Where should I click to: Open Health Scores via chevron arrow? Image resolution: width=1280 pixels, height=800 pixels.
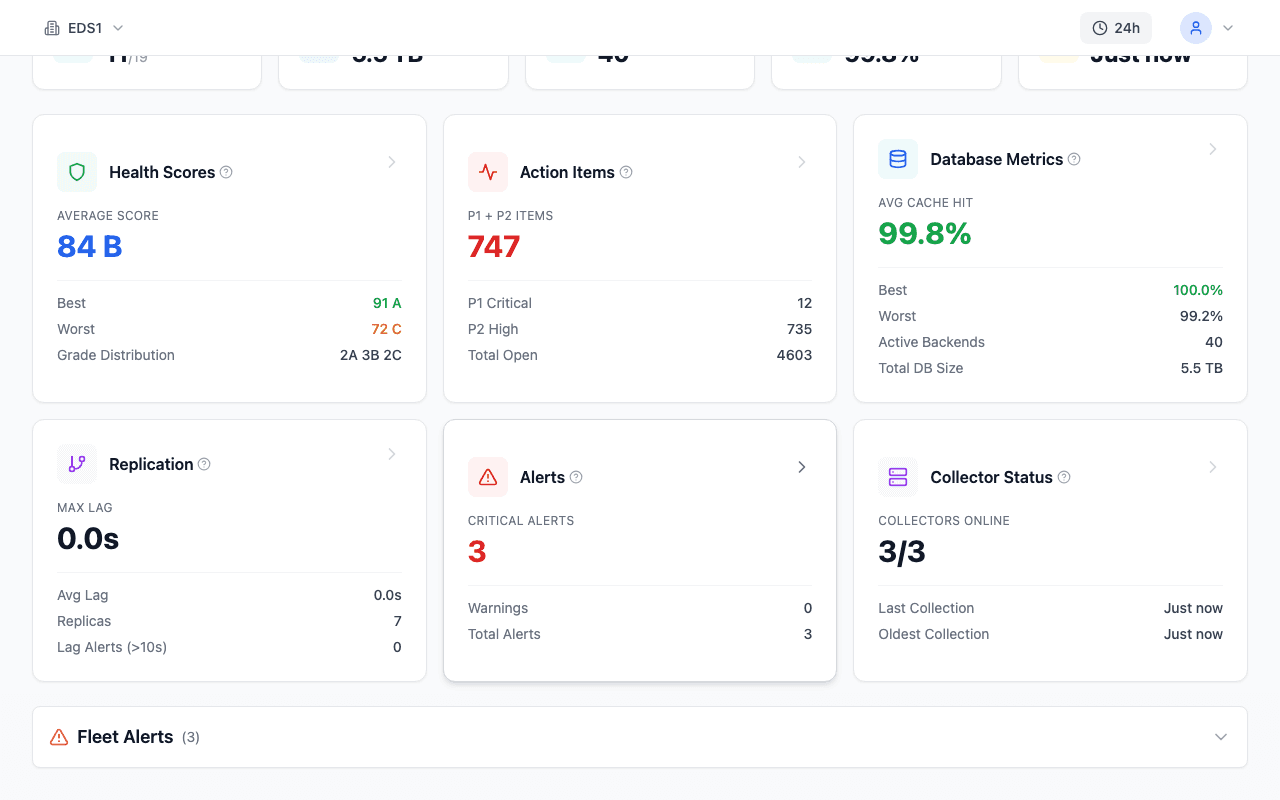[x=391, y=162]
